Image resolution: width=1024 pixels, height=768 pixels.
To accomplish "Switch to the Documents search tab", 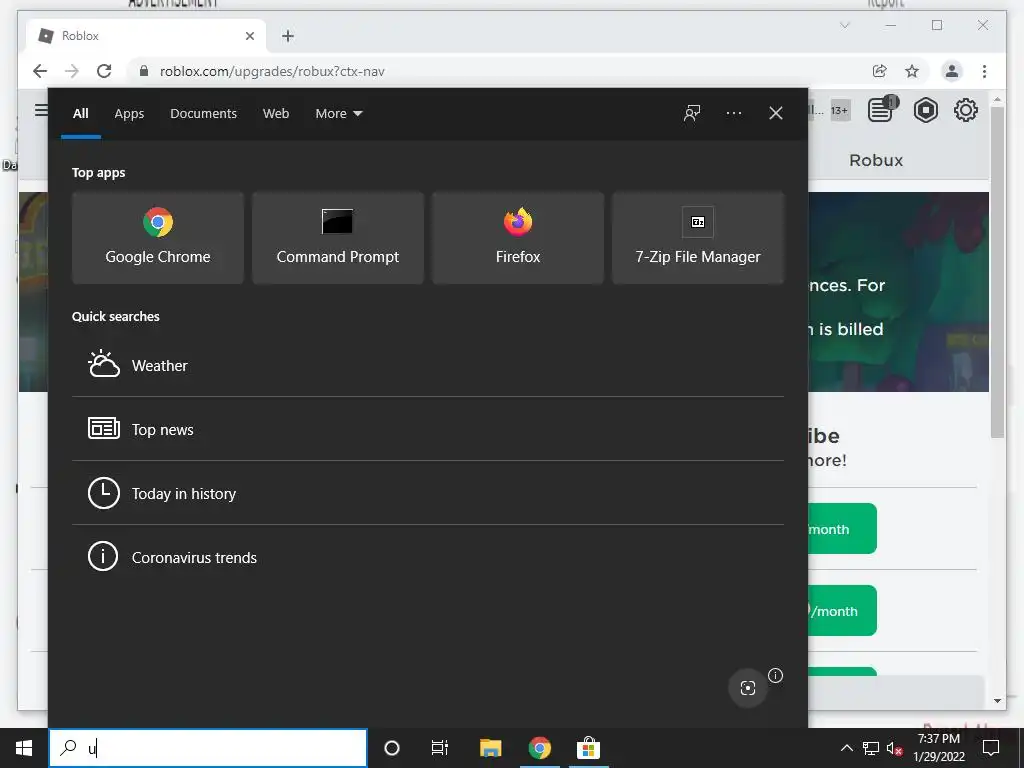I will pyautogui.click(x=203, y=114).
